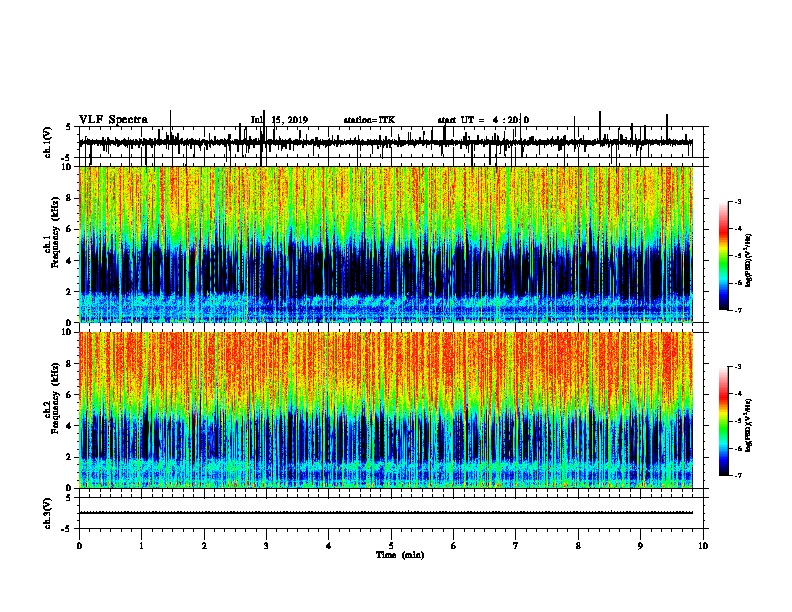Viewport: 792px width, 612px height.
Task: Click the "station=ITK" header label
Action: 369,120
